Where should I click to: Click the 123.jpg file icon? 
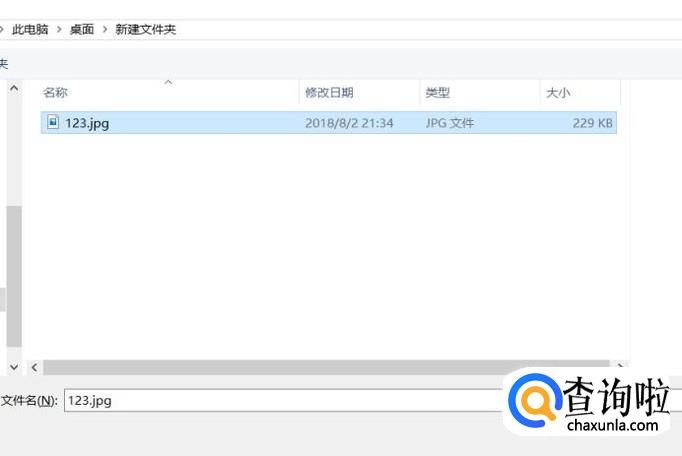[x=52, y=123]
